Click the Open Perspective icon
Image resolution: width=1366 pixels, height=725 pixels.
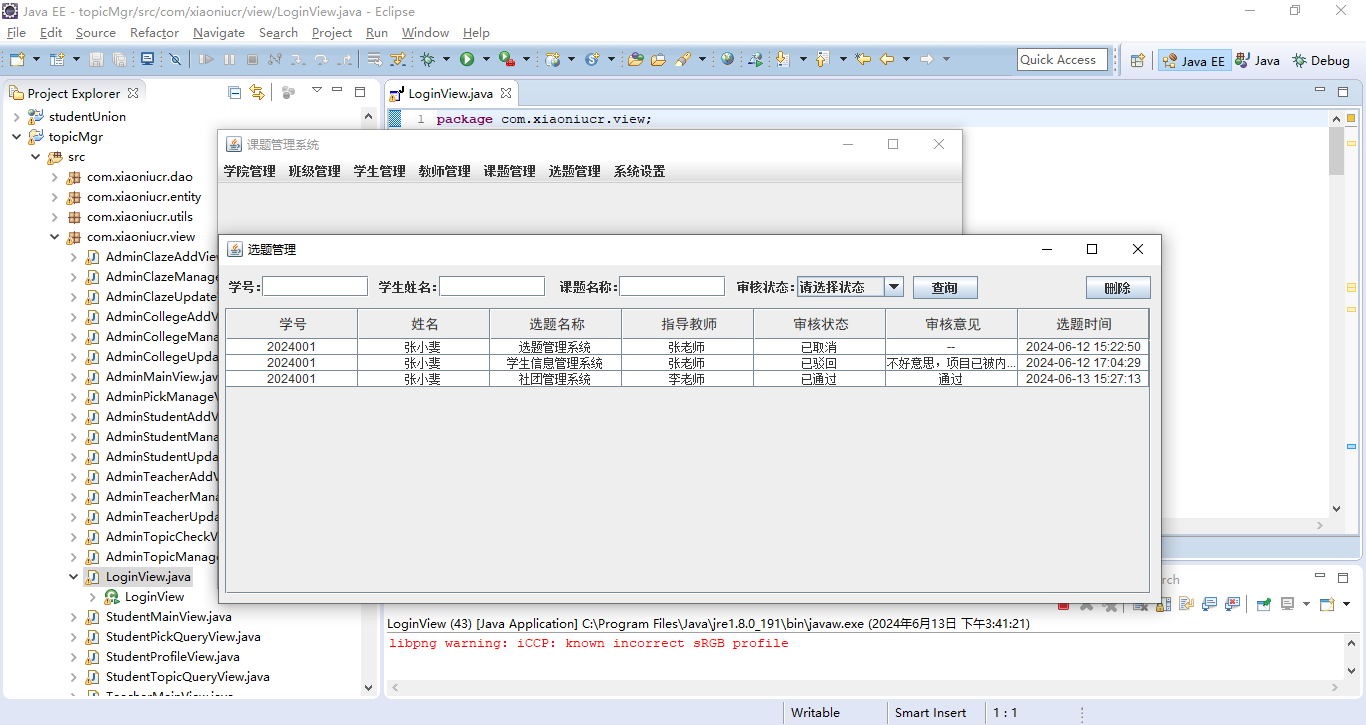[1137, 60]
